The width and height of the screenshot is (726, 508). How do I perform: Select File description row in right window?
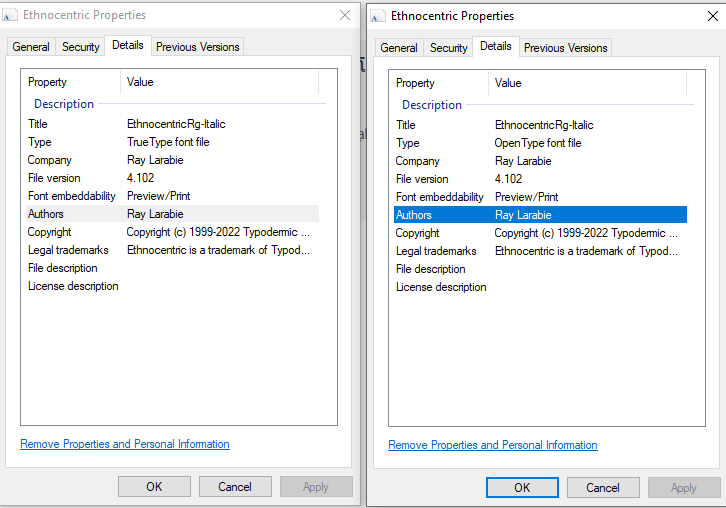540,269
